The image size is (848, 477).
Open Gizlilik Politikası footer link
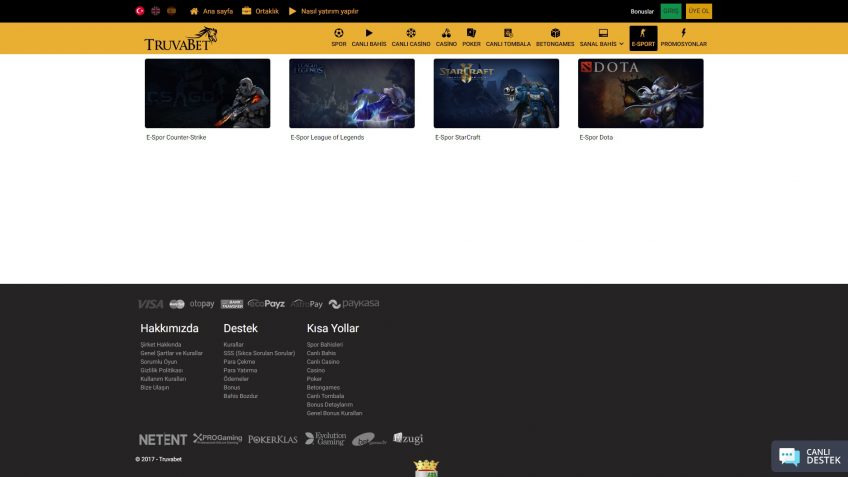point(162,370)
